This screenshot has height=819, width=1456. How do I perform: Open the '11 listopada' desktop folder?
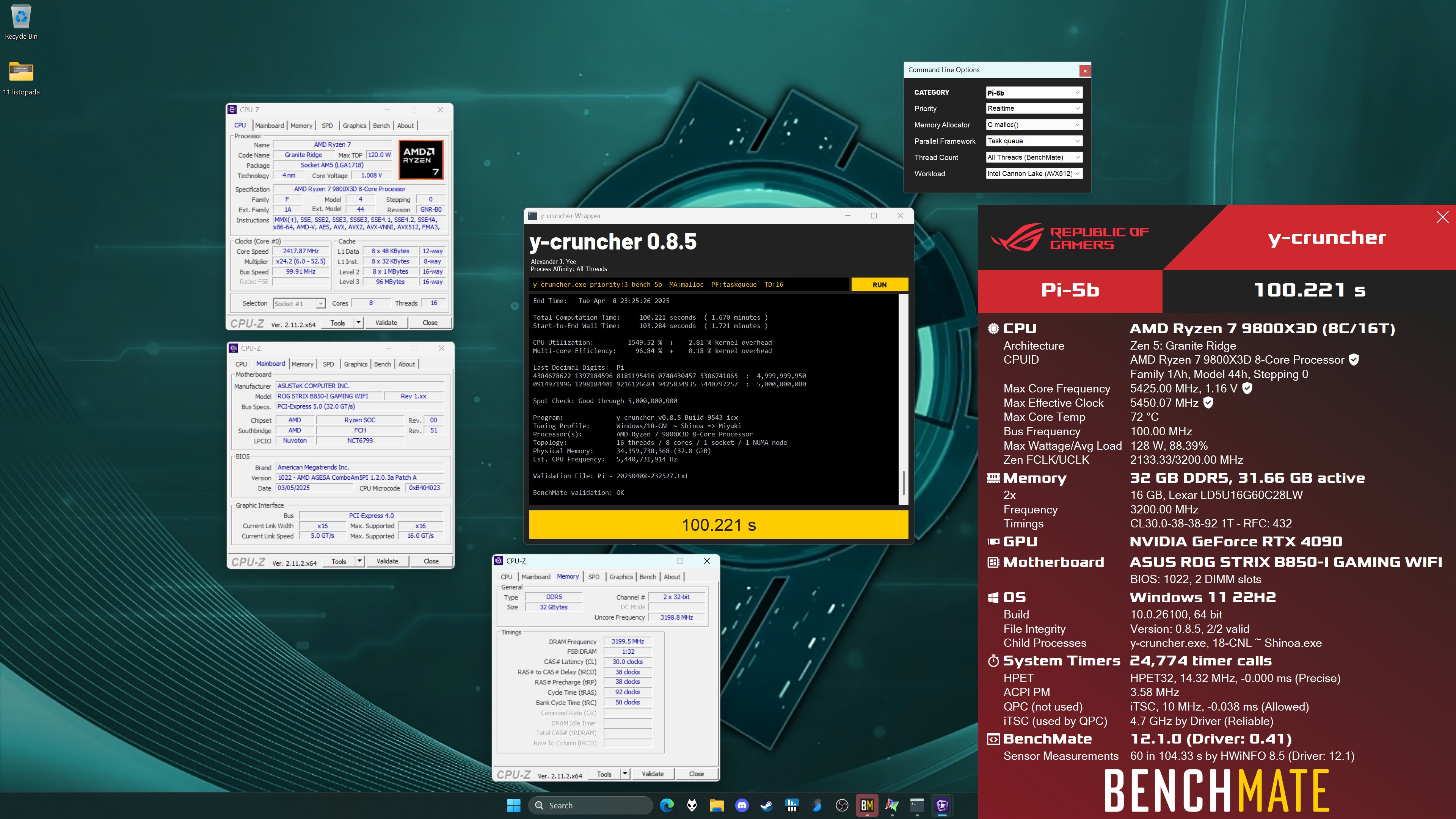tap(21, 78)
